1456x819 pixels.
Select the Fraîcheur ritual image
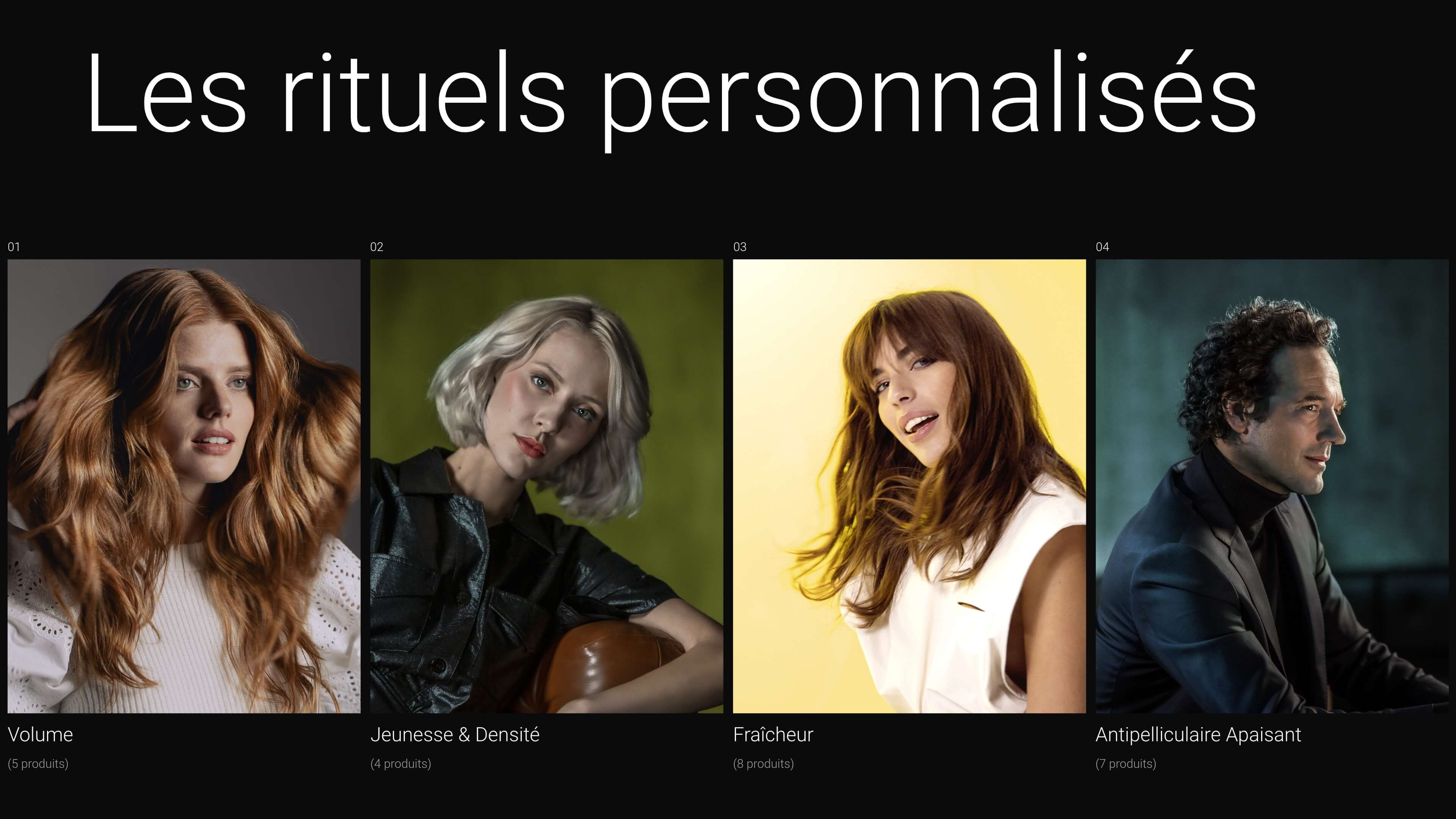910,486
